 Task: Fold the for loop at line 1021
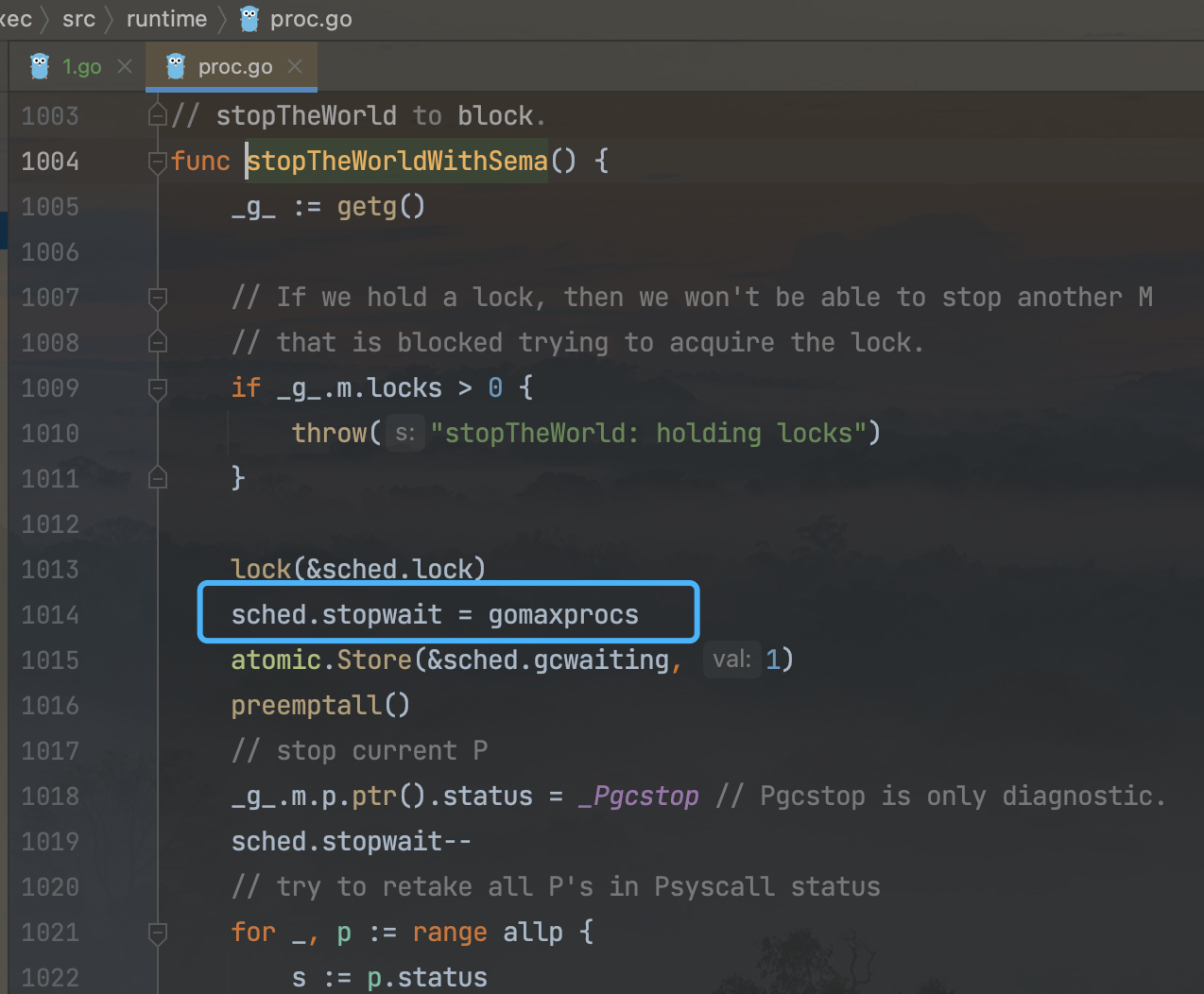pos(158,933)
